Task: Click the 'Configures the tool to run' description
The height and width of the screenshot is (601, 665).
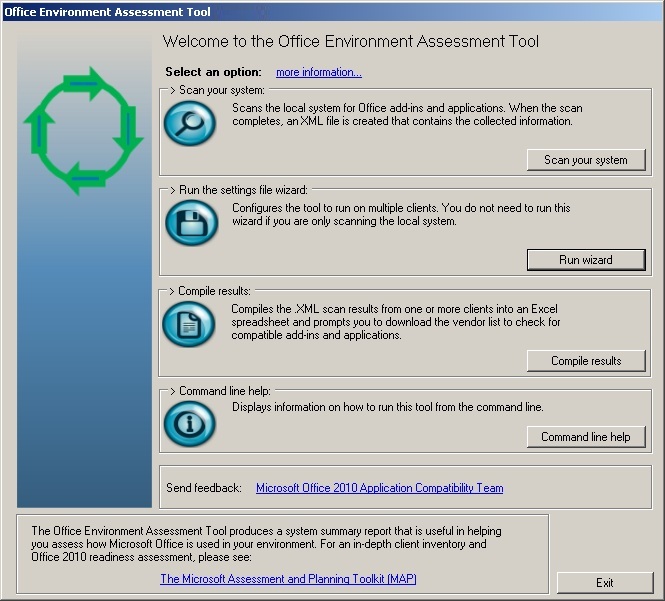Action: pyautogui.click(x=401, y=214)
